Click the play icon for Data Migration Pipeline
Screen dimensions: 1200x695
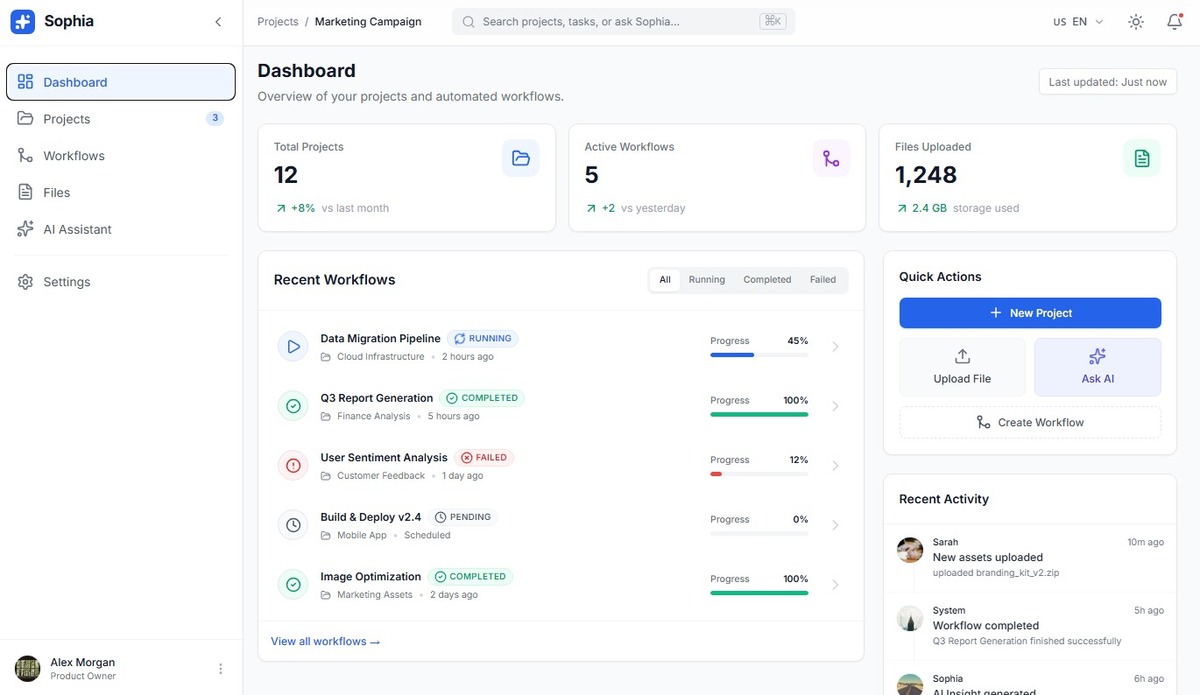(x=293, y=347)
